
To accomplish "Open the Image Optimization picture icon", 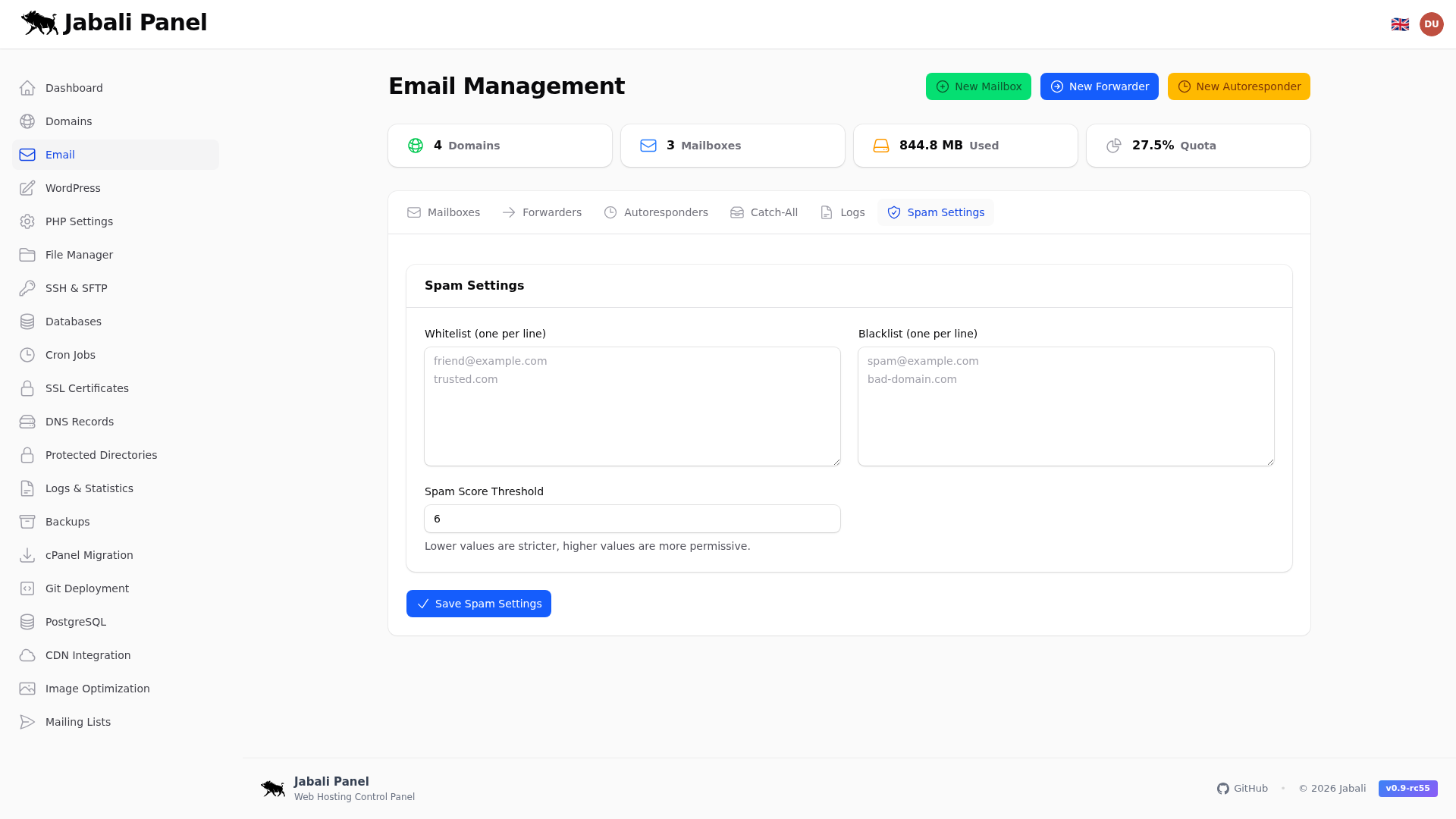I will pyautogui.click(x=27, y=688).
